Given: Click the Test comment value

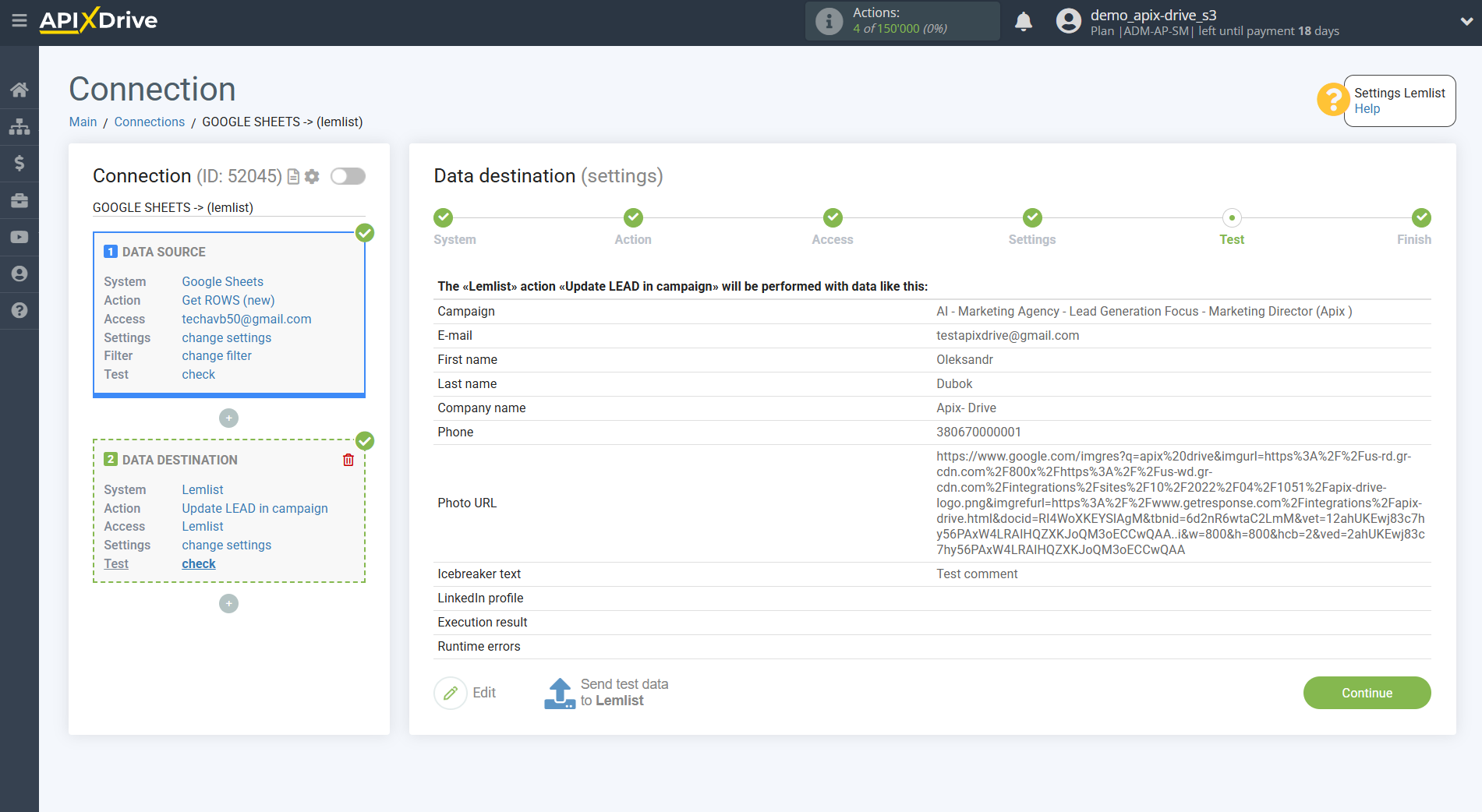Looking at the screenshot, I should [x=977, y=574].
